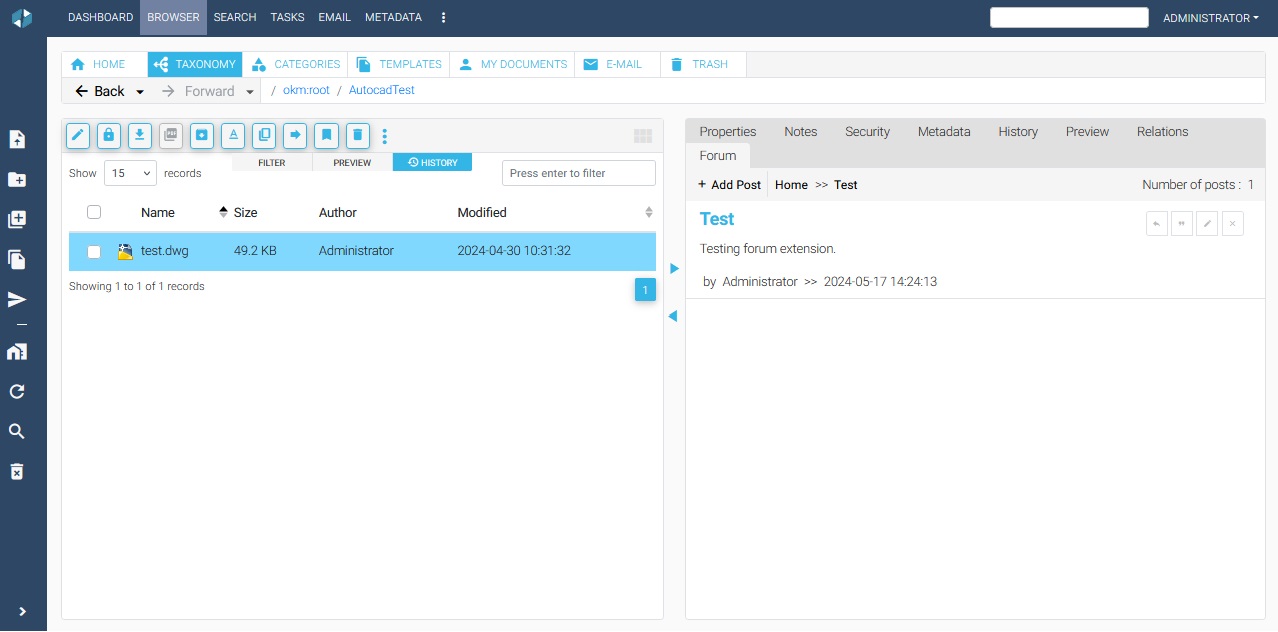Click the HISTORY toggle button above table

[x=432, y=162]
